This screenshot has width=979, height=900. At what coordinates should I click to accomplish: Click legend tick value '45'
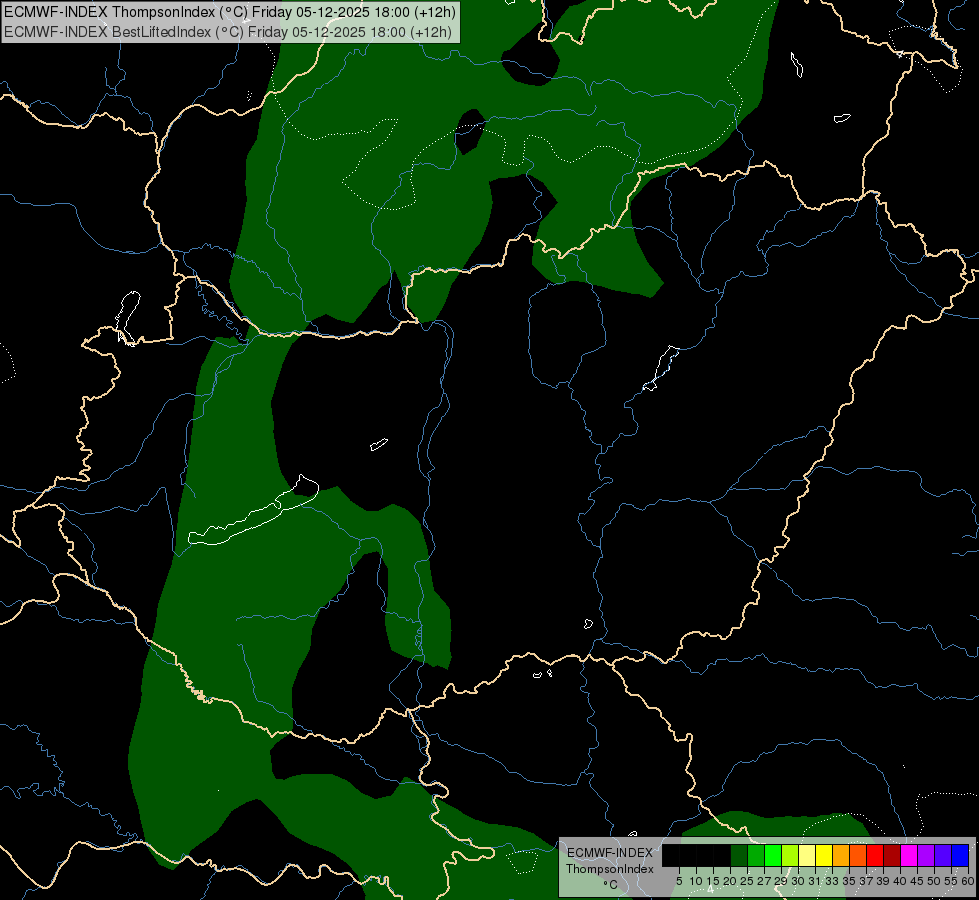(x=917, y=881)
